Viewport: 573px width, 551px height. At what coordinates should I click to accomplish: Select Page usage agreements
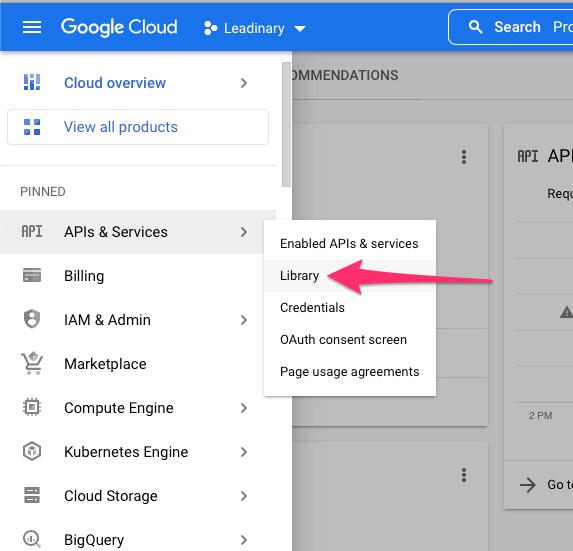pyautogui.click(x=350, y=372)
